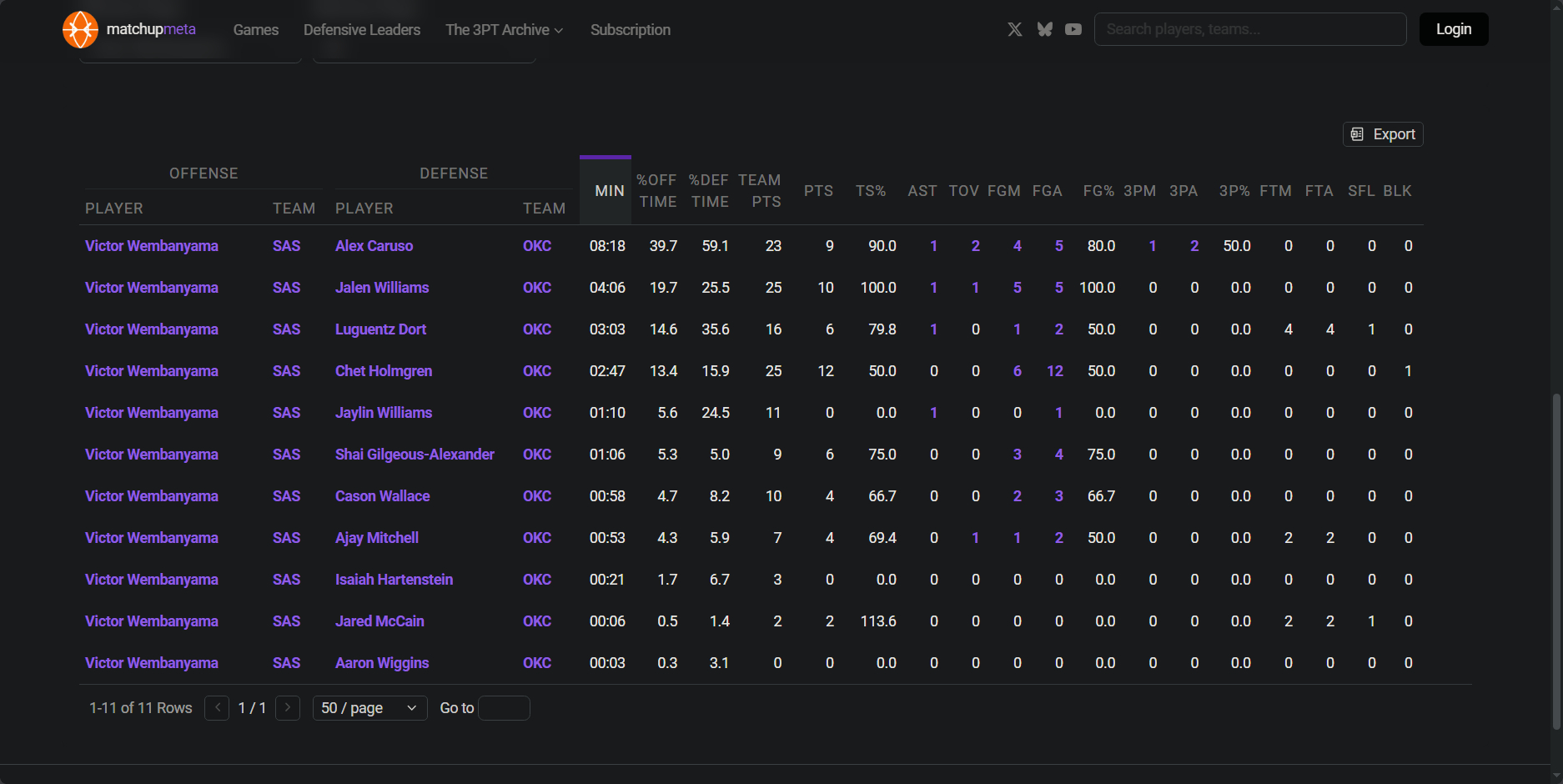Click FGA value 12 in Chet Holmgren row
The width and height of the screenshot is (1563, 784).
pos(1055,371)
